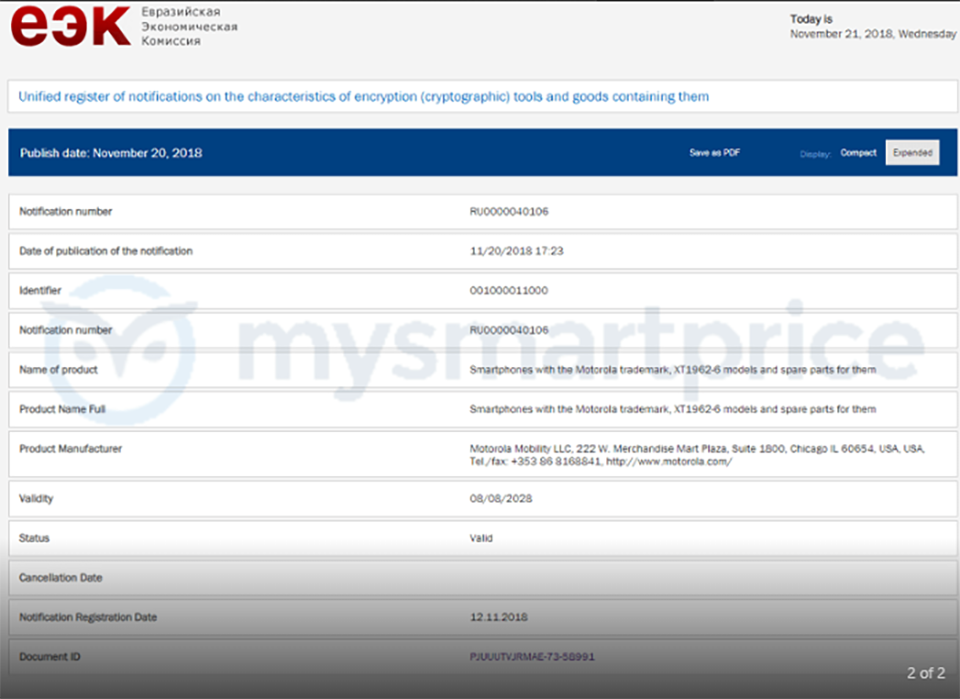Select the Product Name Full description text

(x=672, y=409)
